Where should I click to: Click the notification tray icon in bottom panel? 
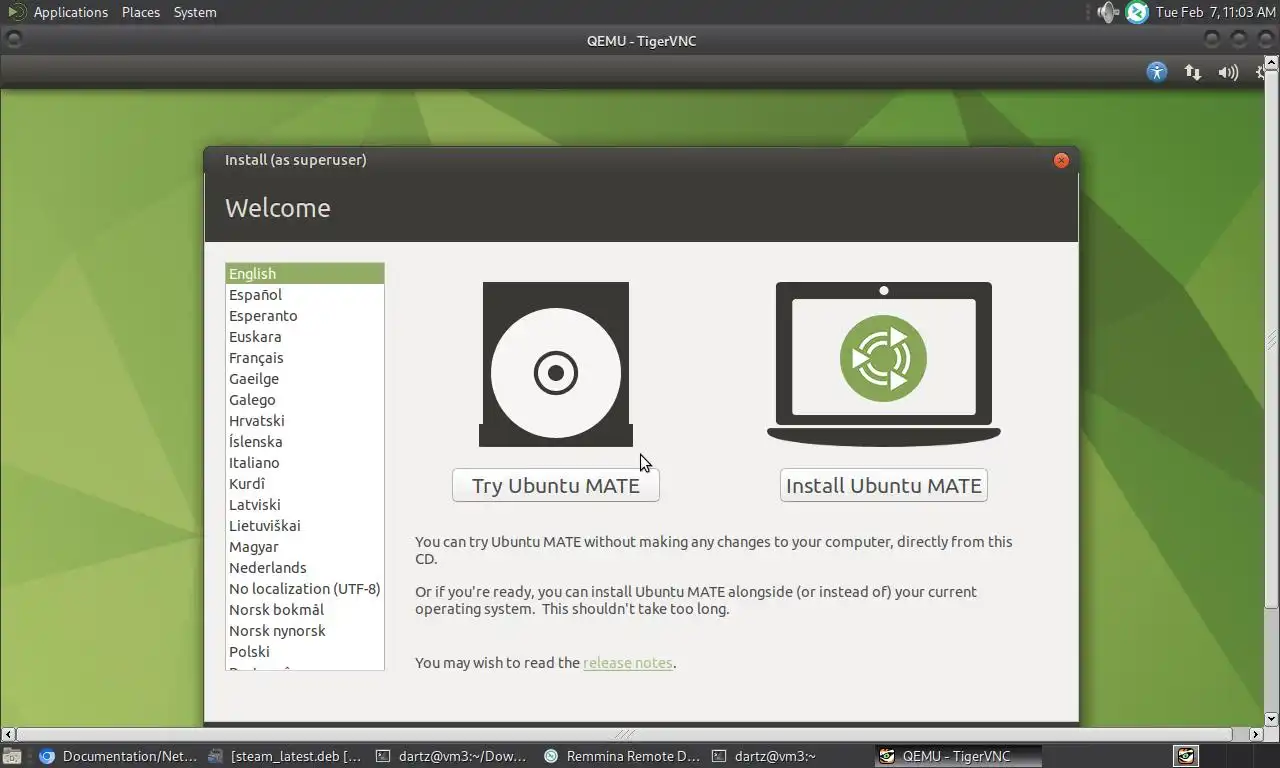pos(1186,756)
